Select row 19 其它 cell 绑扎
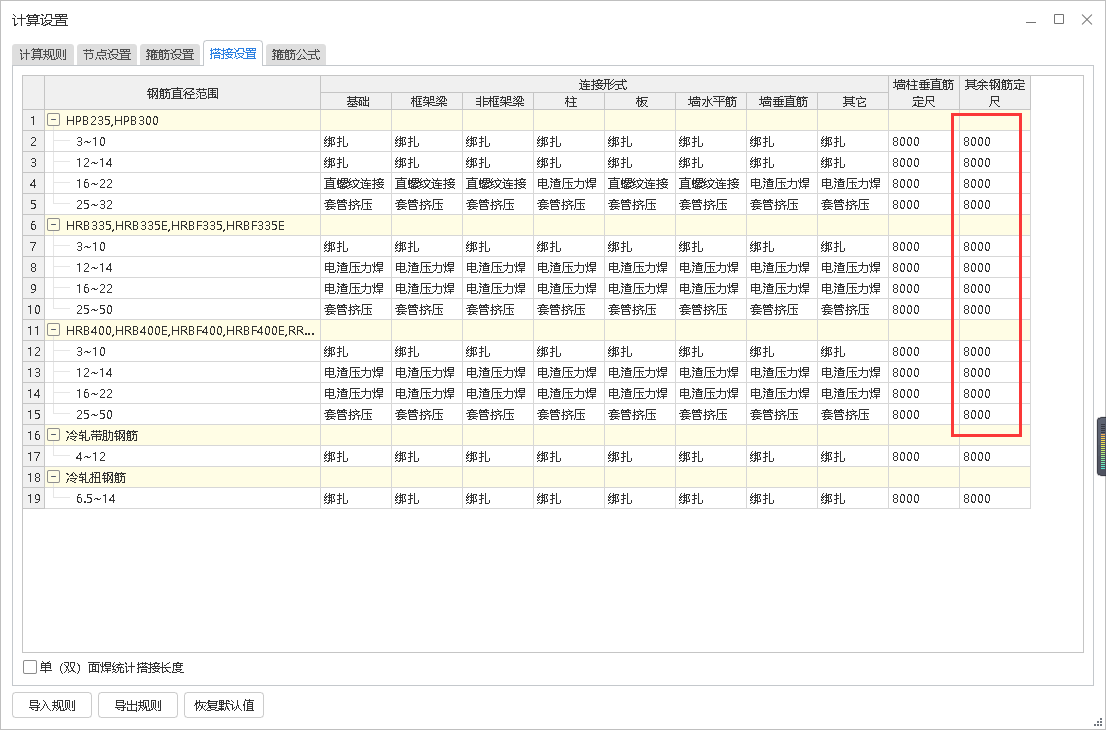 pos(853,499)
